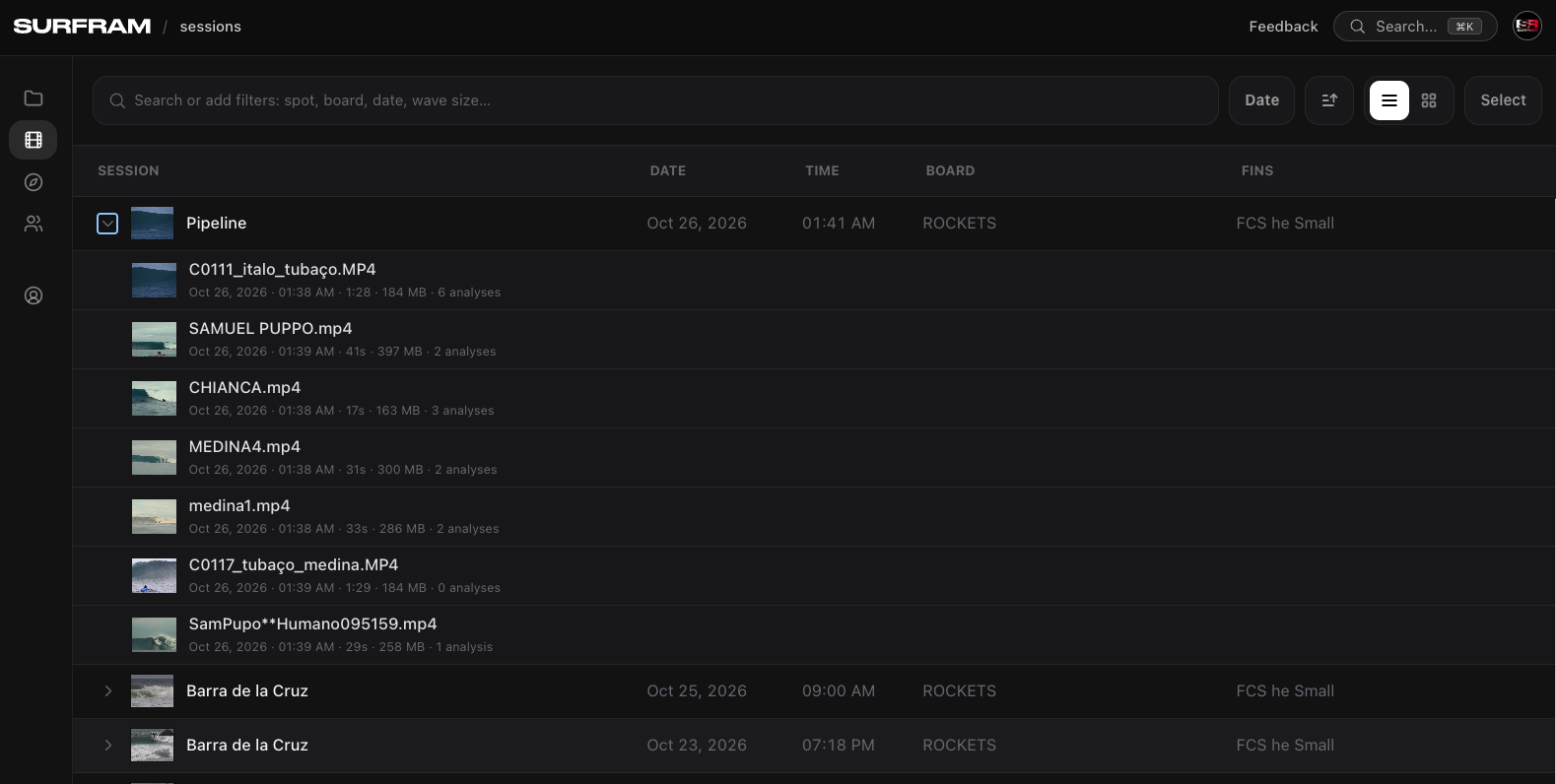Open the SAMUEL PUPPO.mp4 thumbnail
Image resolution: width=1556 pixels, height=784 pixels.
pyautogui.click(x=154, y=340)
